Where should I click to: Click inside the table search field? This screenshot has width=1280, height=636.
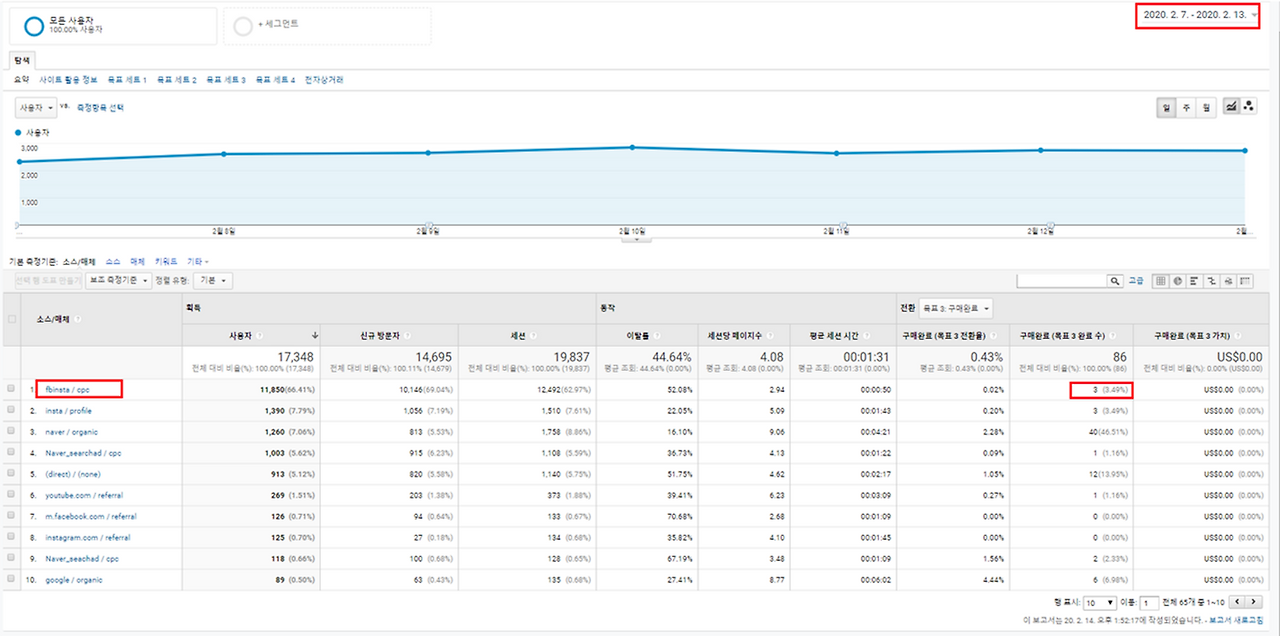pos(1061,281)
